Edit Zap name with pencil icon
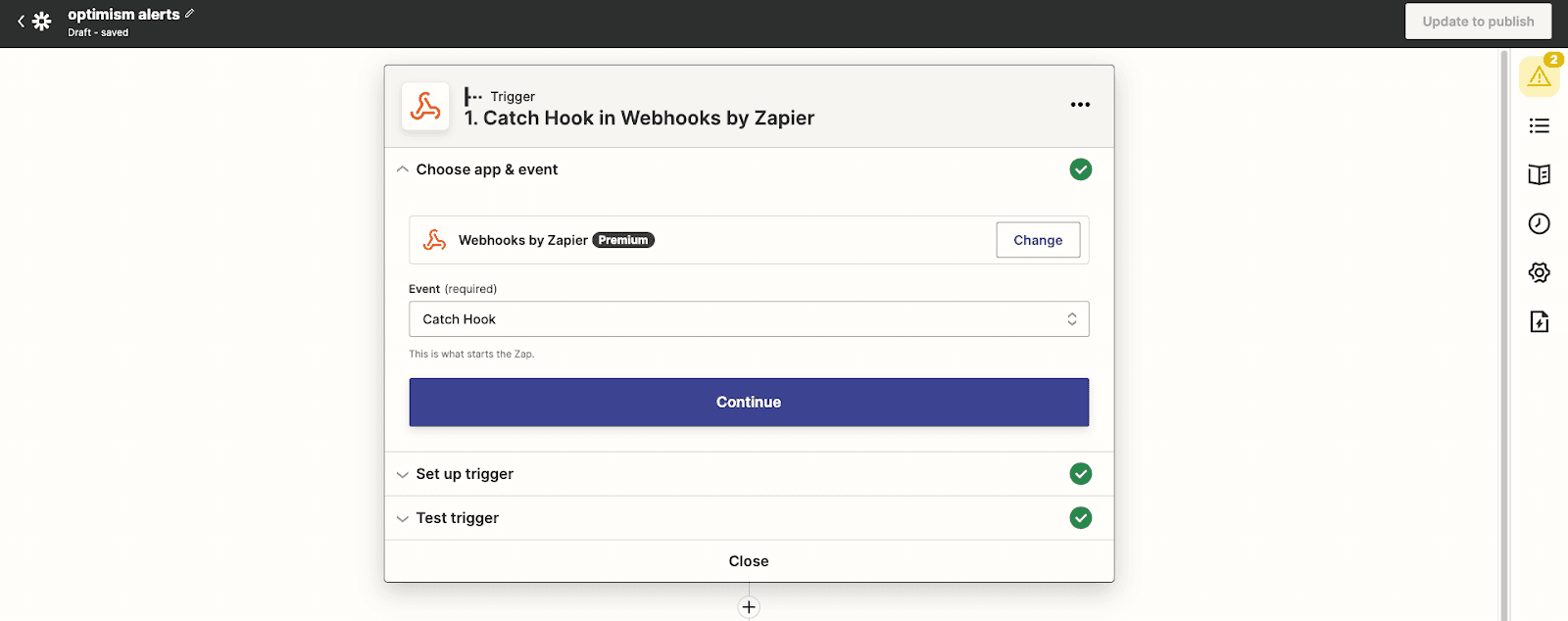 190,14
